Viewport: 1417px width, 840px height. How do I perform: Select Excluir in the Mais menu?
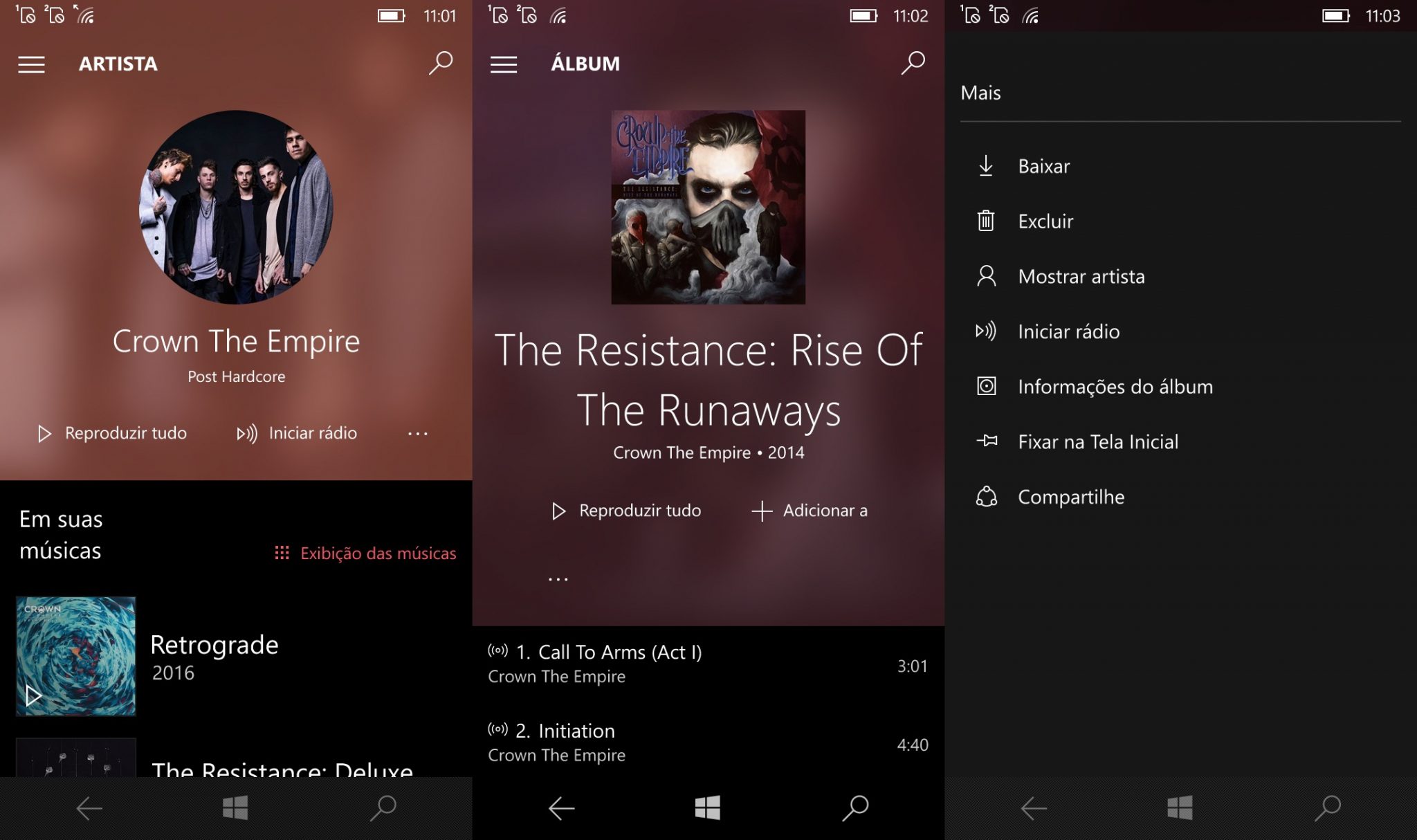(1180, 221)
